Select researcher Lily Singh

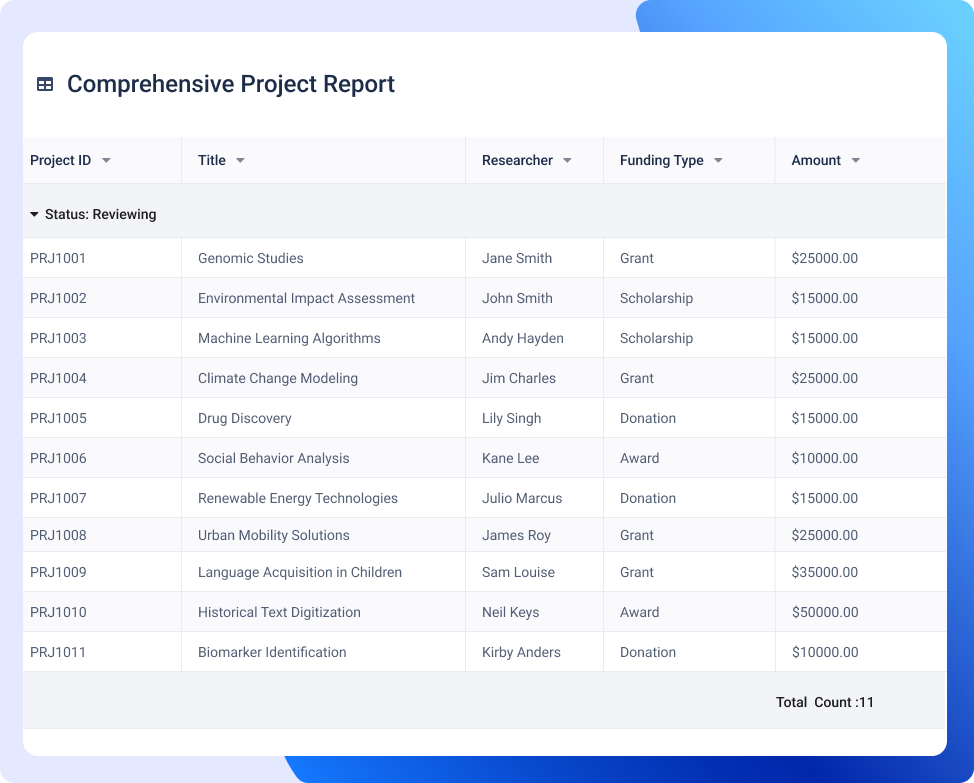(511, 419)
